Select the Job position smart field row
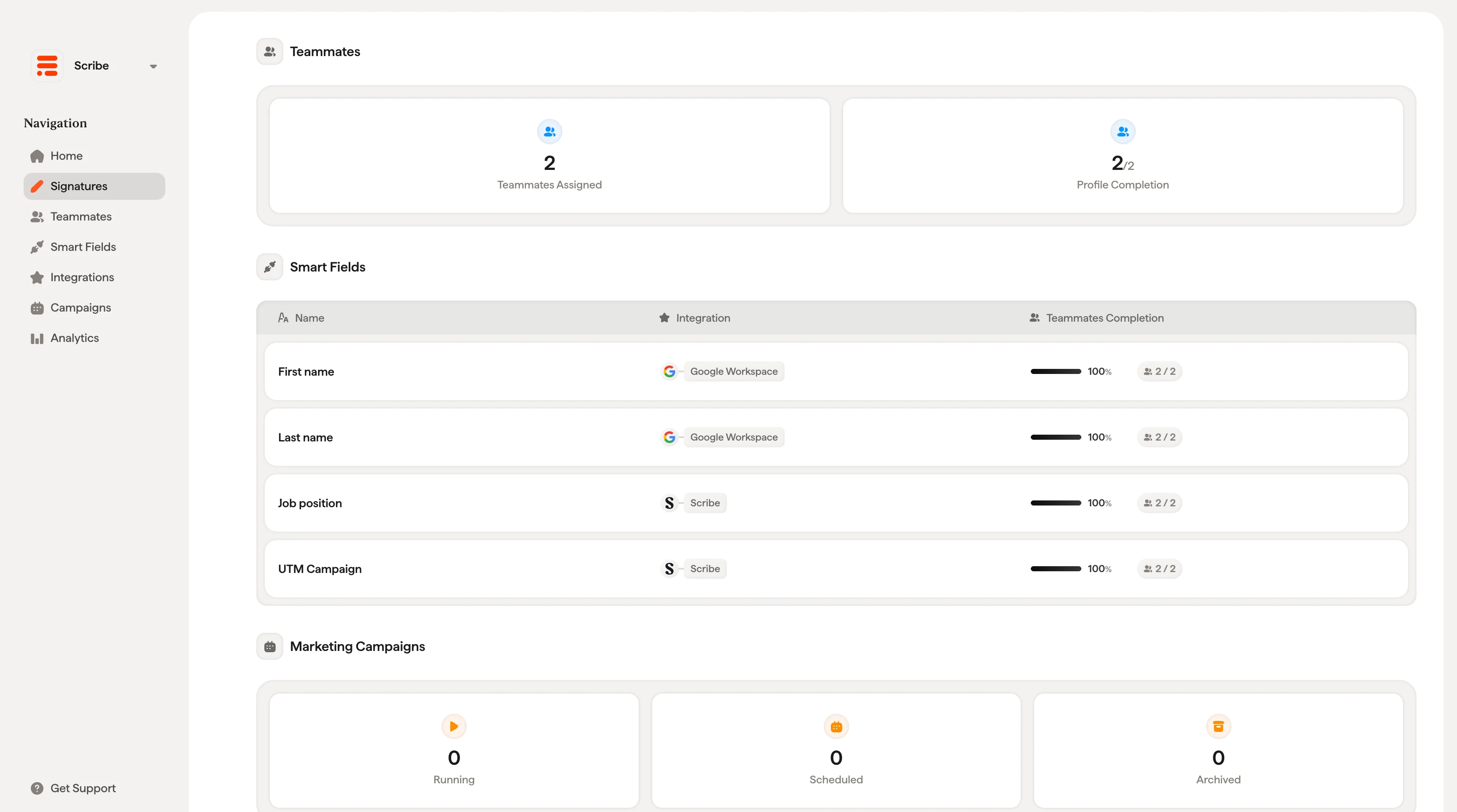Viewport: 1457px width, 812px height. point(836,503)
